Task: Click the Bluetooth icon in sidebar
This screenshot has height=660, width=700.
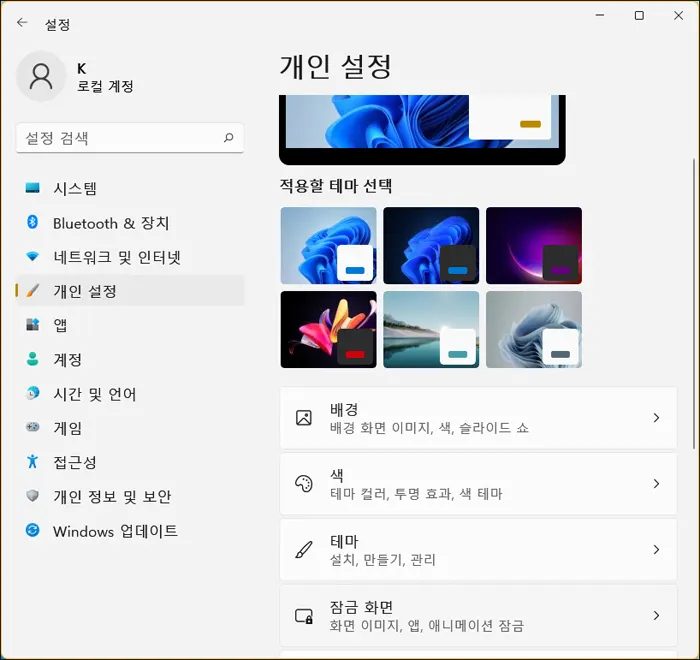Action: pyautogui.click(x=32, y=222)
